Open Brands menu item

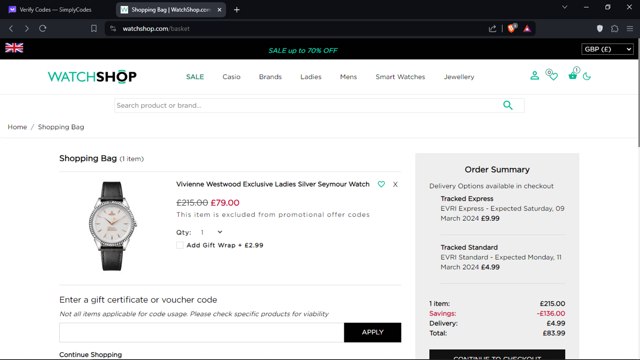tap(270, 77)
